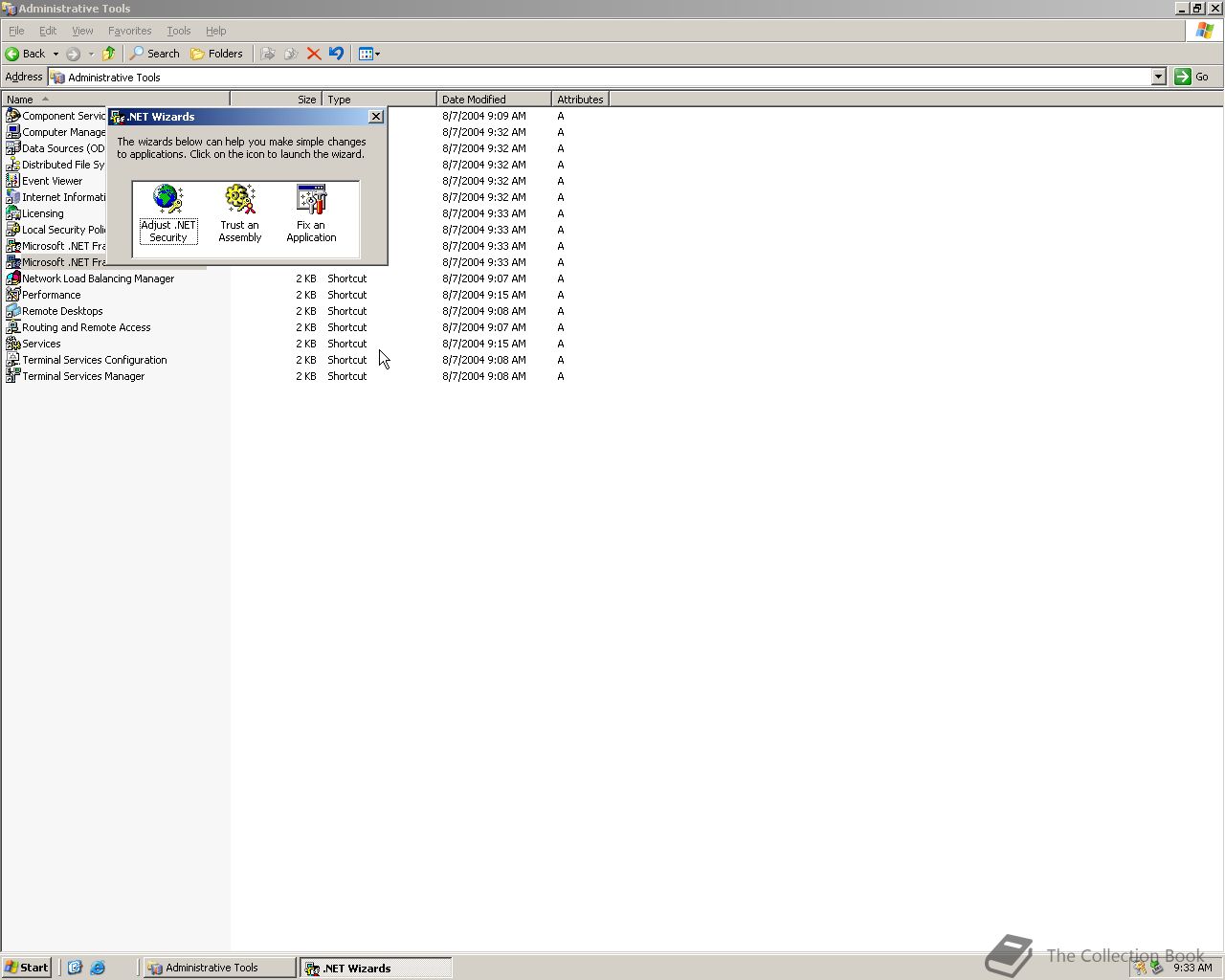Viewport: 1225px width, 980px height.
Task: Go up one folder level
Action: point(108,54)
